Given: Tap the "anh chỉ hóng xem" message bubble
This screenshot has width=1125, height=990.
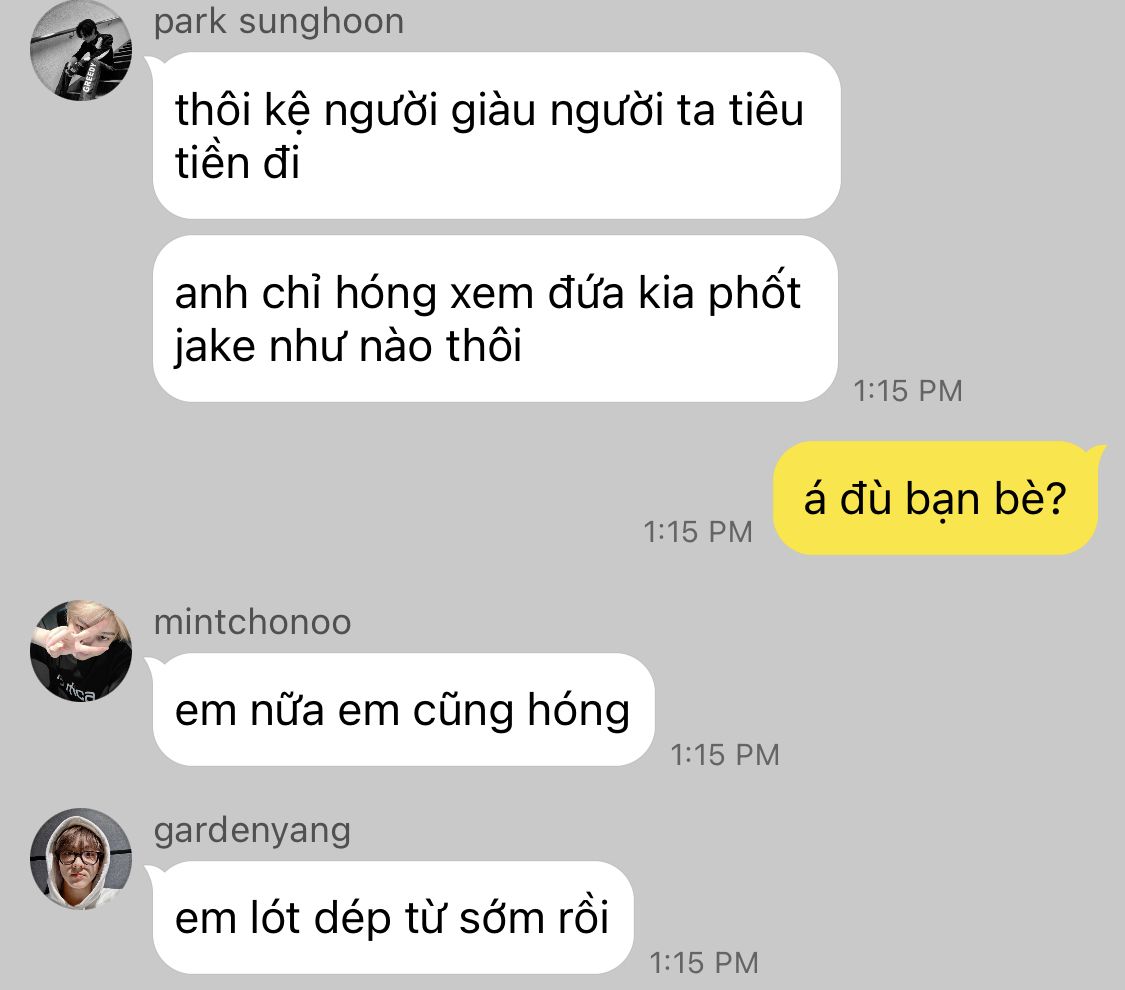Looking at the screenshot, I should [495, 319].
